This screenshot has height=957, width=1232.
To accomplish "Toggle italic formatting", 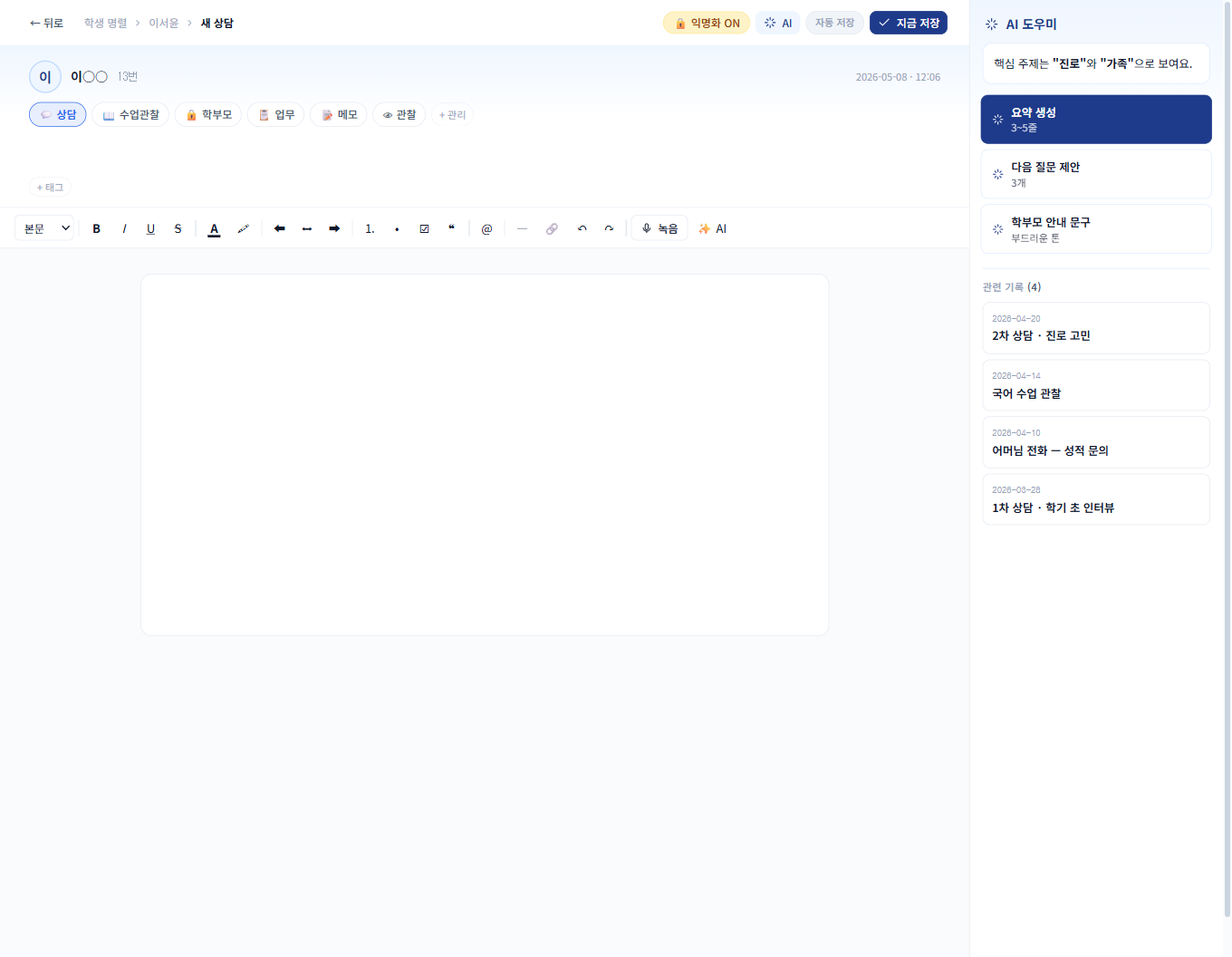I will click(124, 228).
